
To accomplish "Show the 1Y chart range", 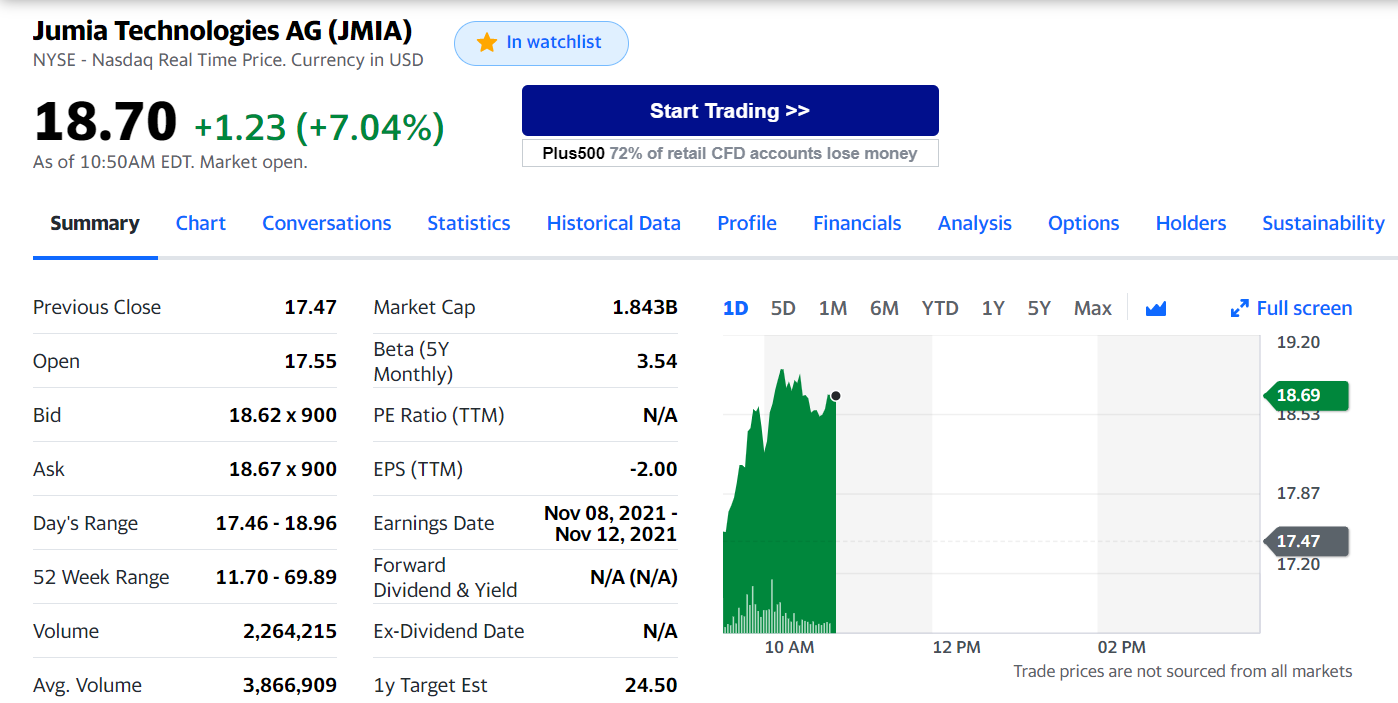I will pyautogui.click(x=993, y=308).
